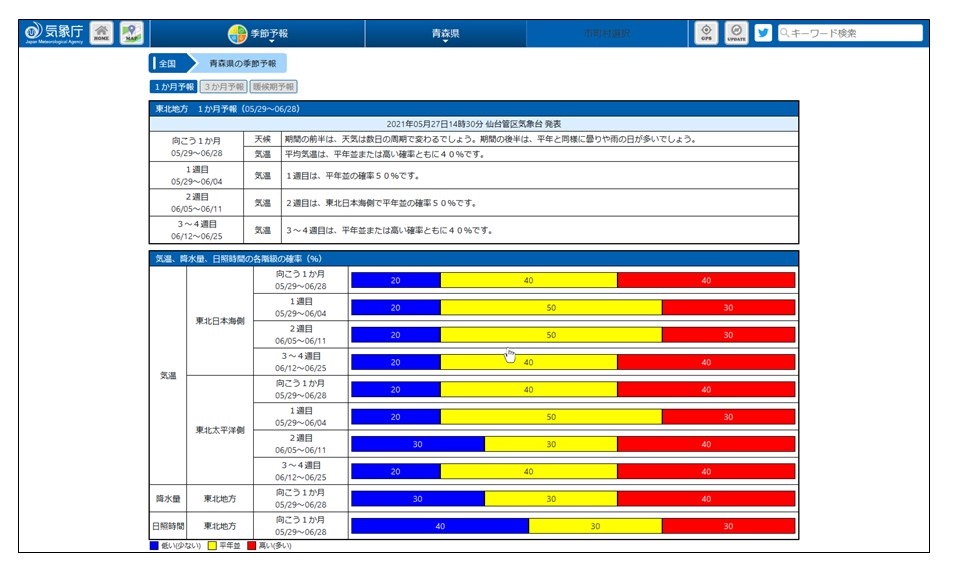
Task: Click the 天候 forecast description text
Action: pyautogui.click(x=490, y=139)
